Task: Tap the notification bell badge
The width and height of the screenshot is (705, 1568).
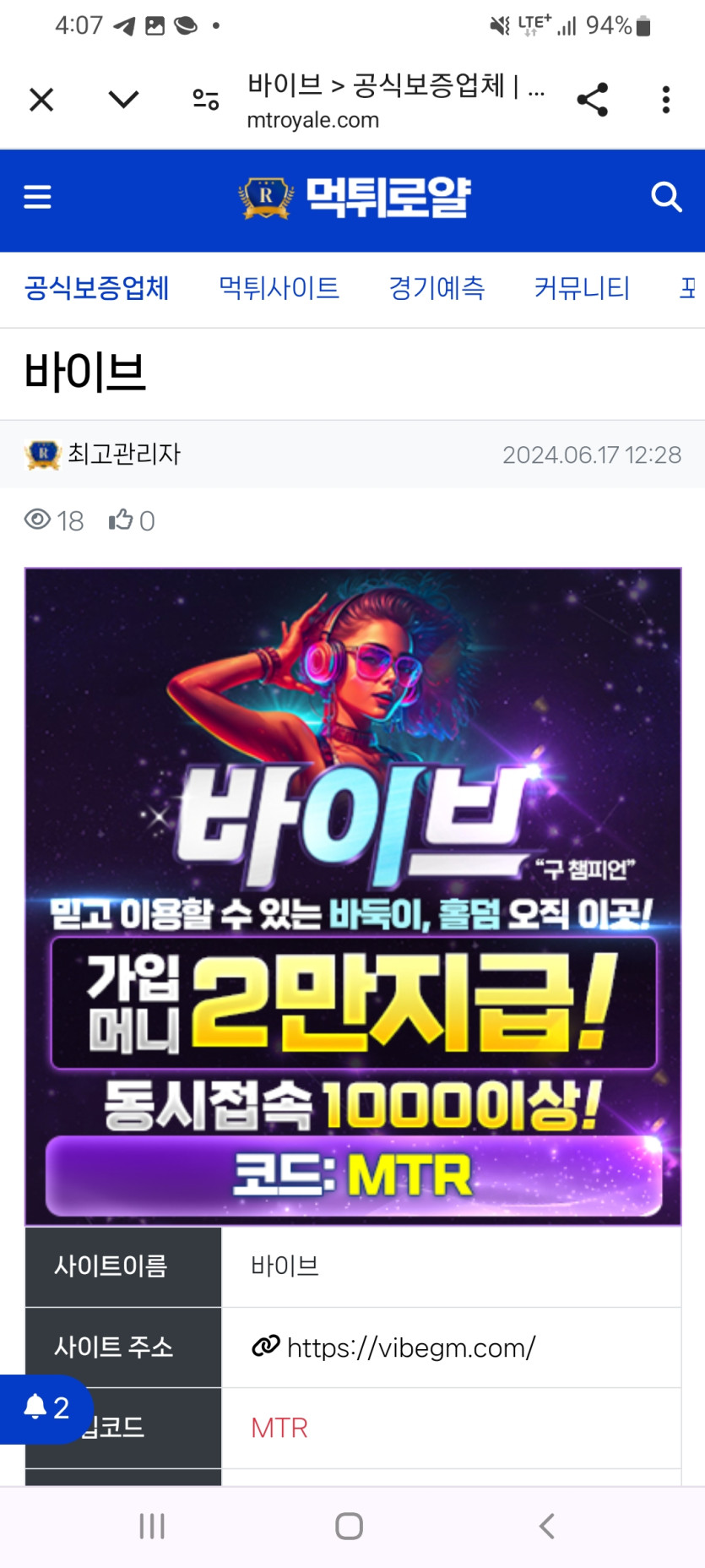Action: (46, 1408)
